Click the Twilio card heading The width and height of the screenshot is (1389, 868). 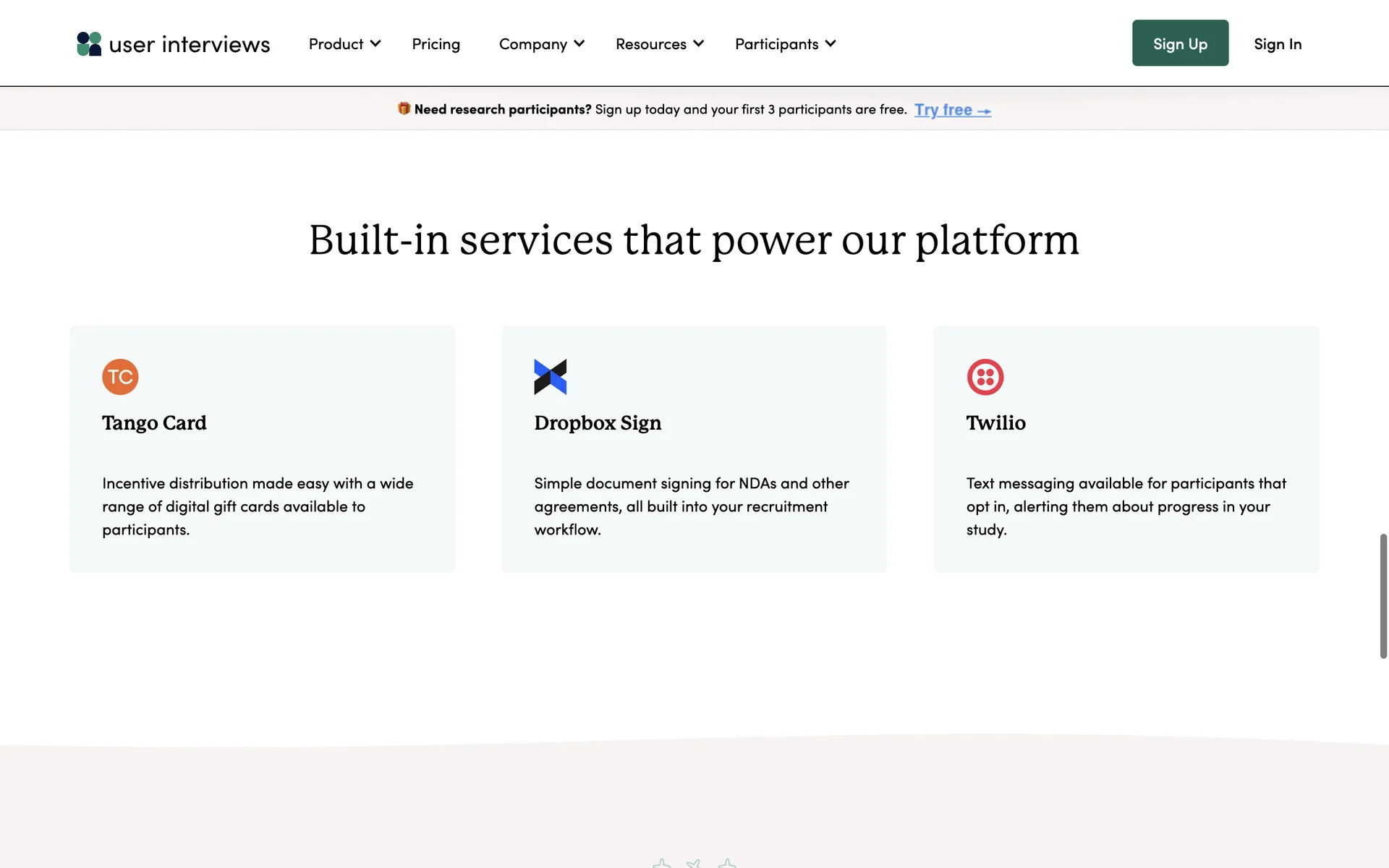coord(995,423)
